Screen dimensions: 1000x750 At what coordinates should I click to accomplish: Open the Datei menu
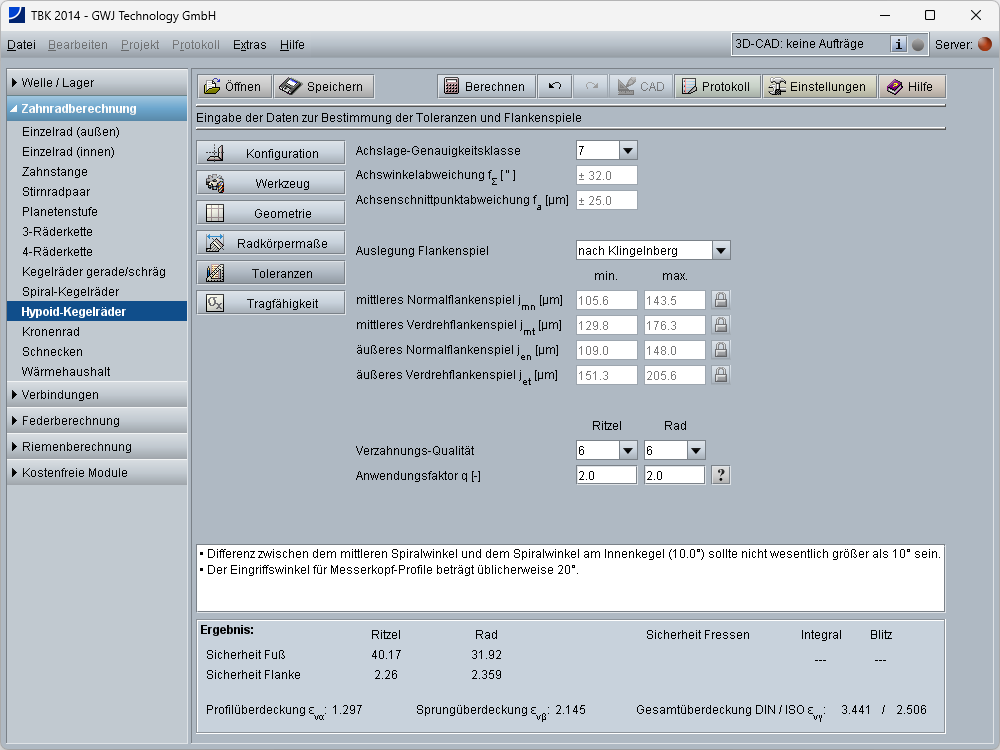pos(21,45)
